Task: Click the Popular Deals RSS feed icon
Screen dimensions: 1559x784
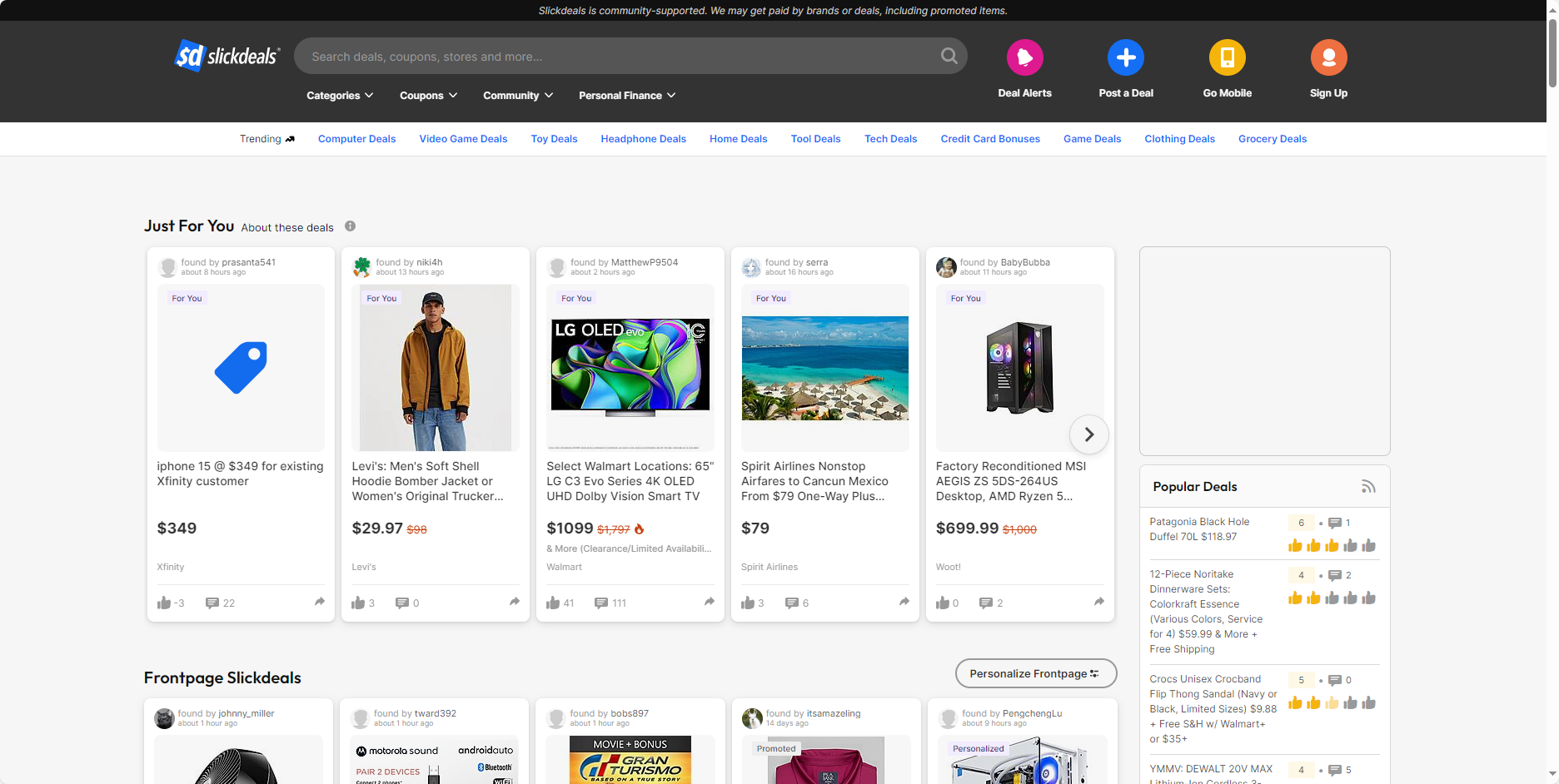Action: click(1368, 487)
